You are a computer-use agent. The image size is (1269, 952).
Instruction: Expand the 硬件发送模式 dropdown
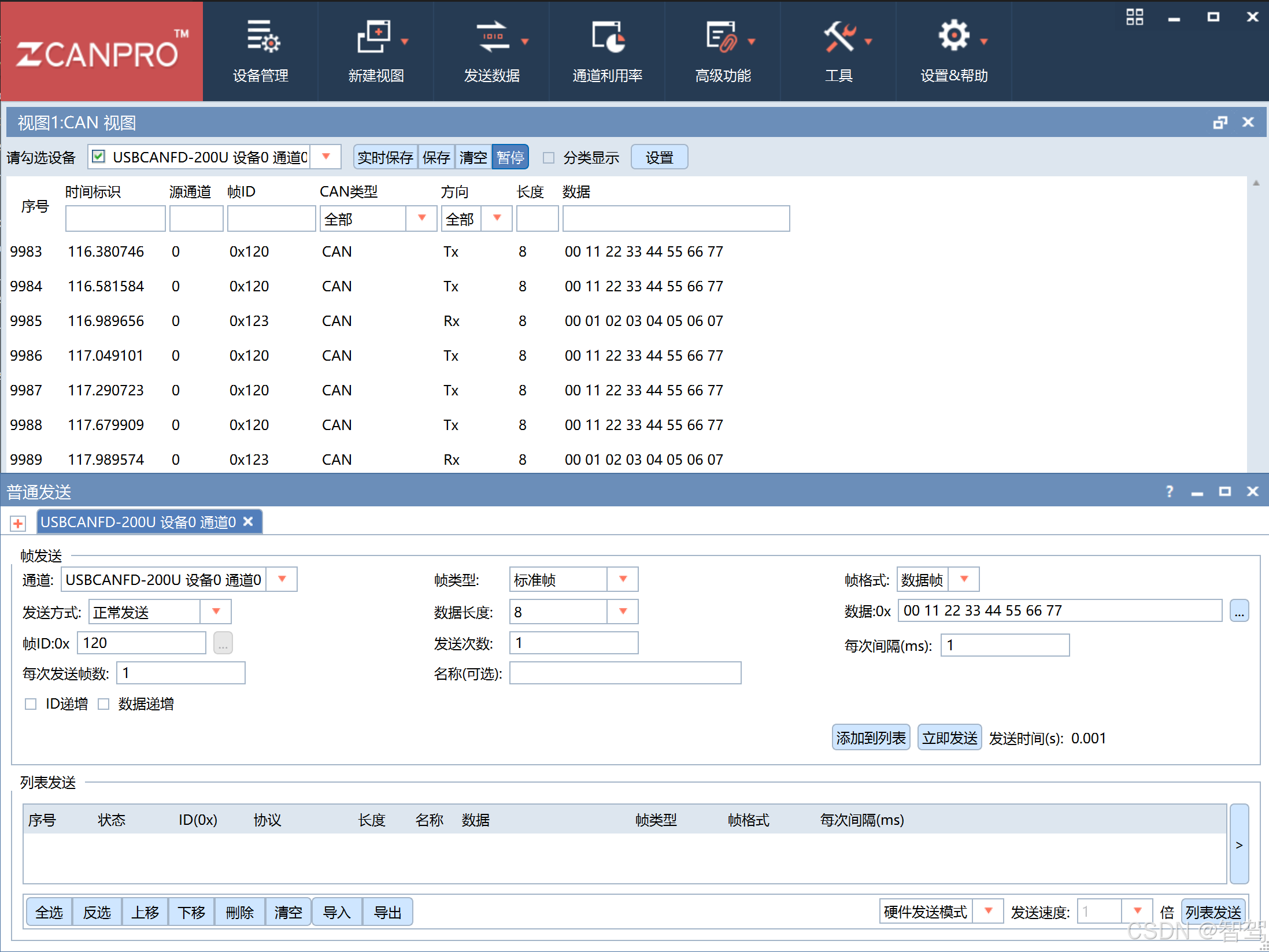pos(988,912)
